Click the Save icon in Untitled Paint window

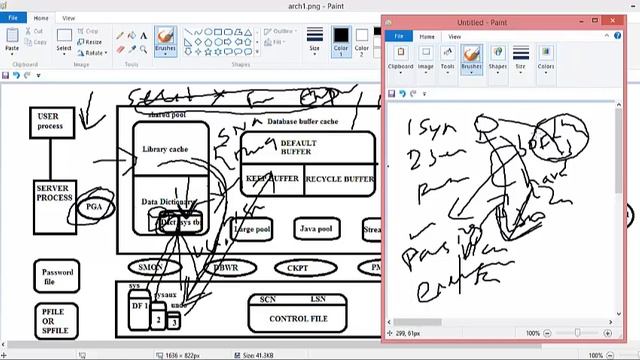pyautogui.click(x=391, y=94)
